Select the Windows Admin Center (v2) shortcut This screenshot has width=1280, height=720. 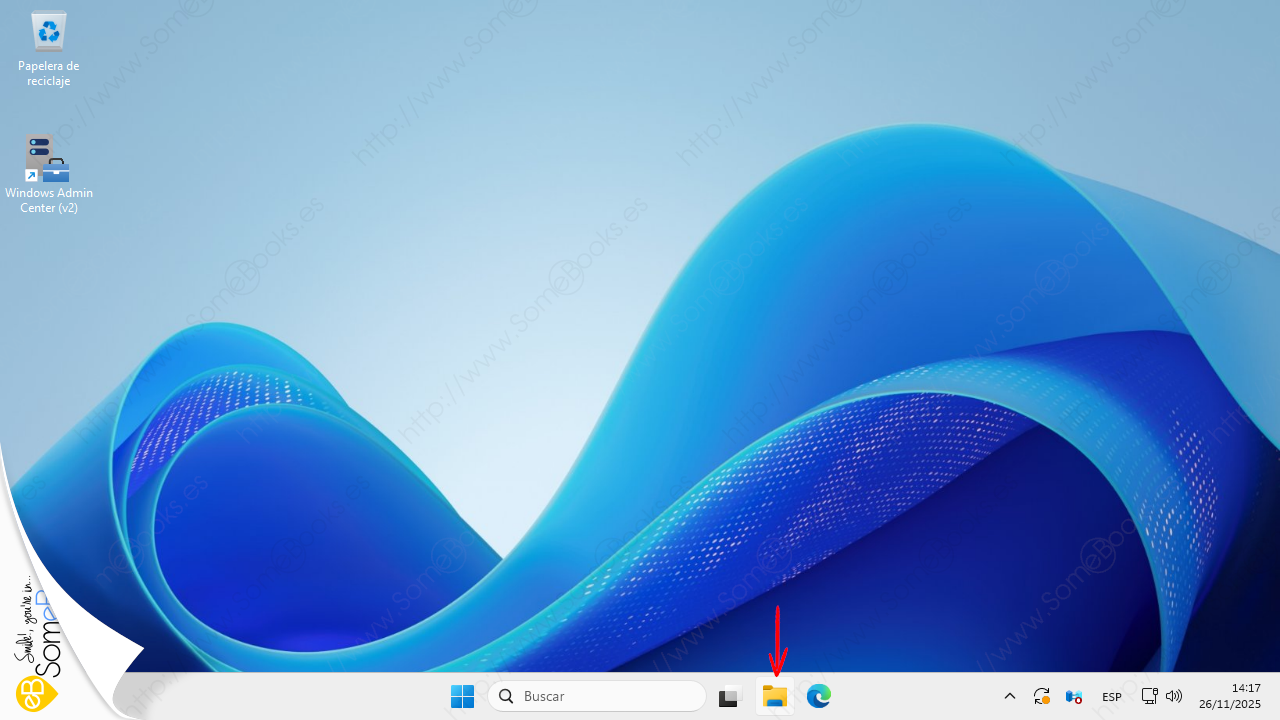pos(48,160)
